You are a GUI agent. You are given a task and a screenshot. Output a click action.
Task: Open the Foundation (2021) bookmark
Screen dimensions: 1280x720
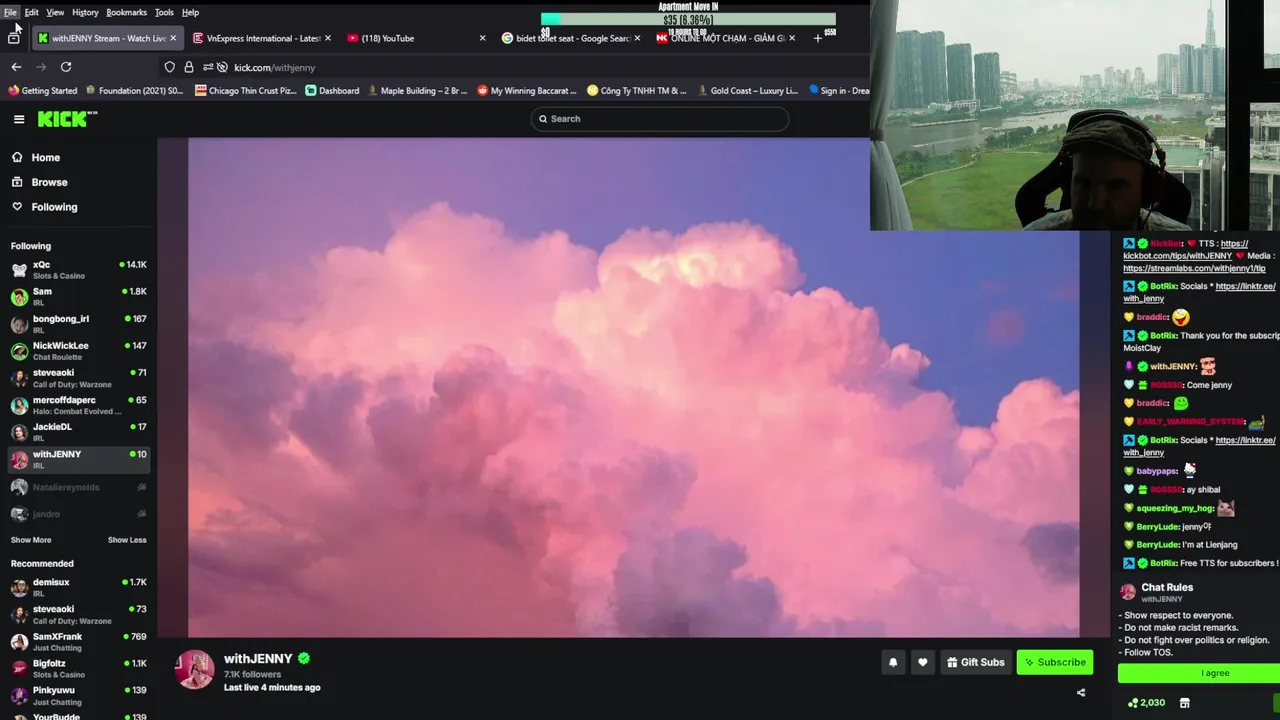135,91
